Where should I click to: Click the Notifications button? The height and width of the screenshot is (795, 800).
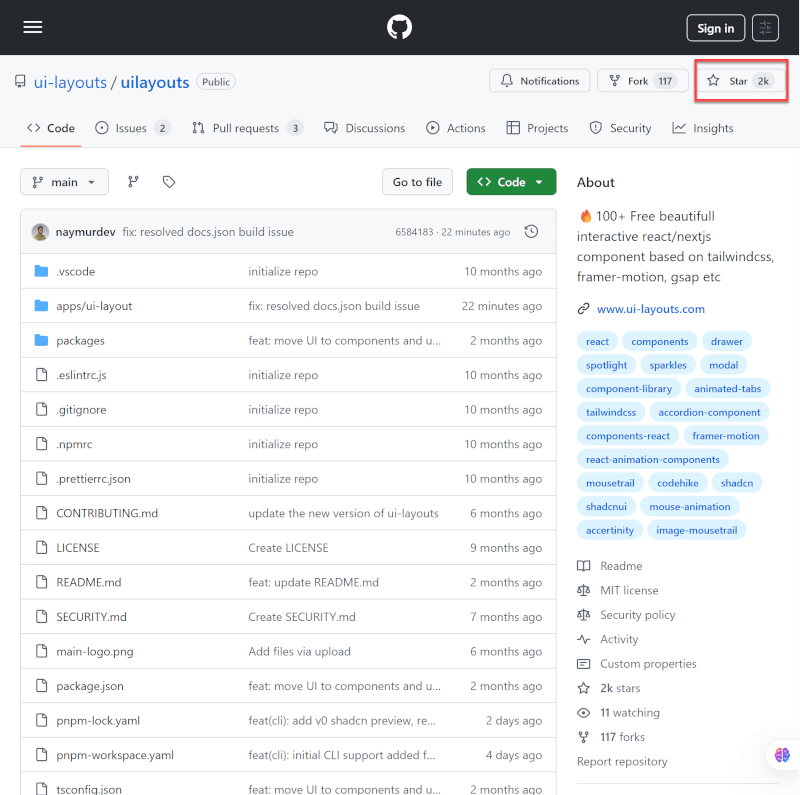point(539,81)
